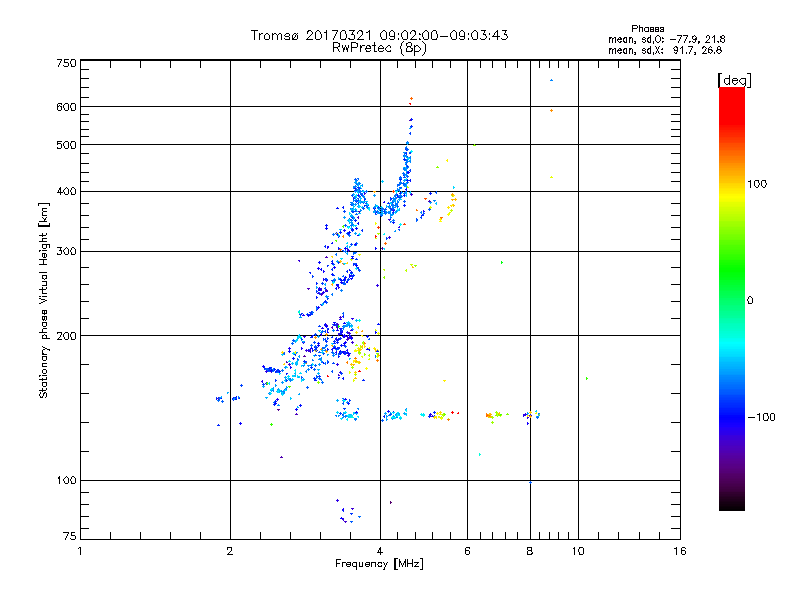Image resolution: width=800 pixels, height=600 pixels.
Task: Click the x-axis tick label '8'
Action: 530,551
